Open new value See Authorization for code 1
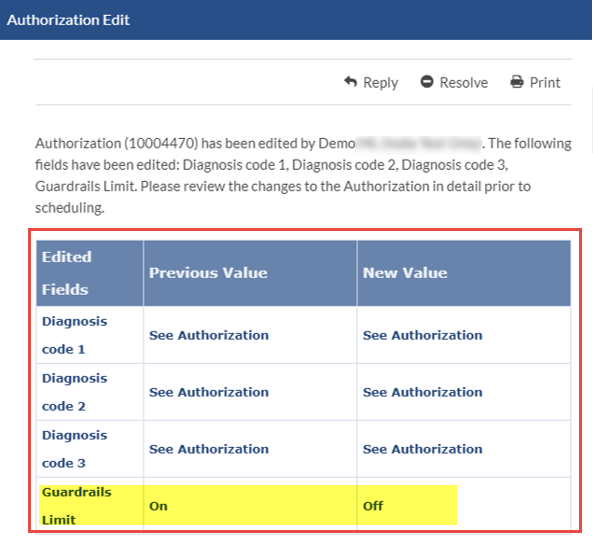 422,336
